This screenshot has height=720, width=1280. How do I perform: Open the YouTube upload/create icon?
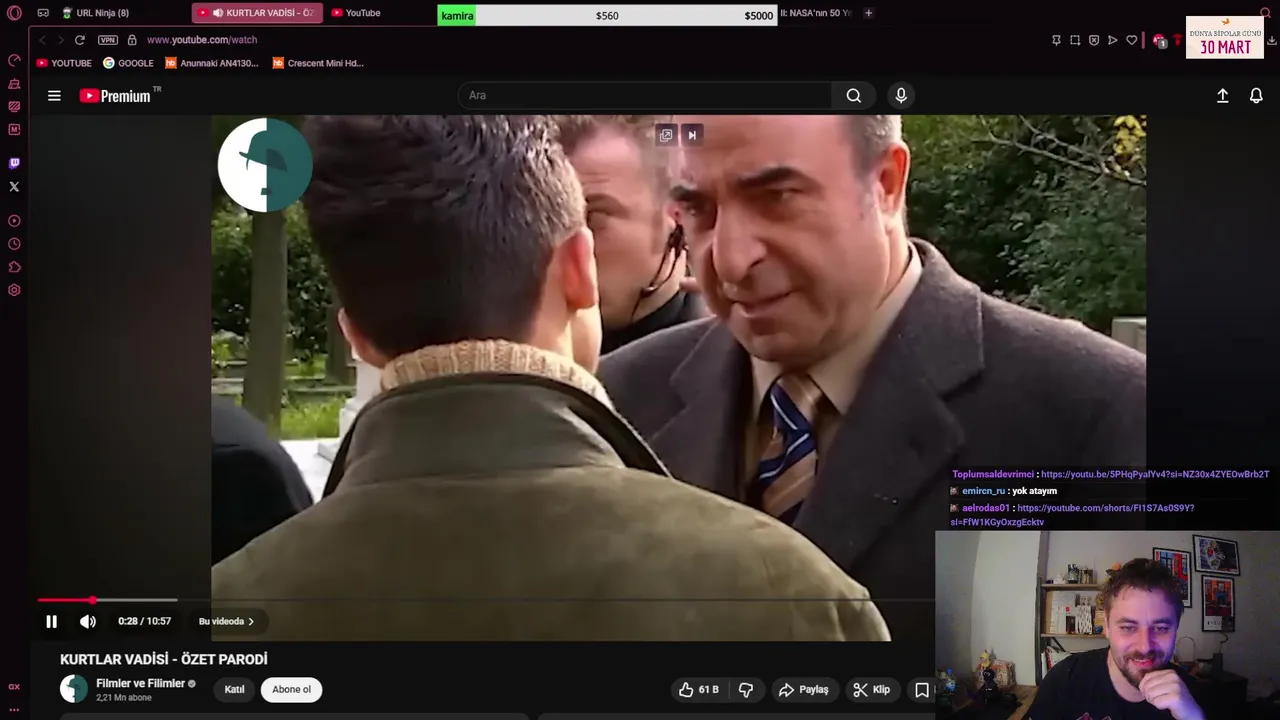click(x=1222, y=95)
